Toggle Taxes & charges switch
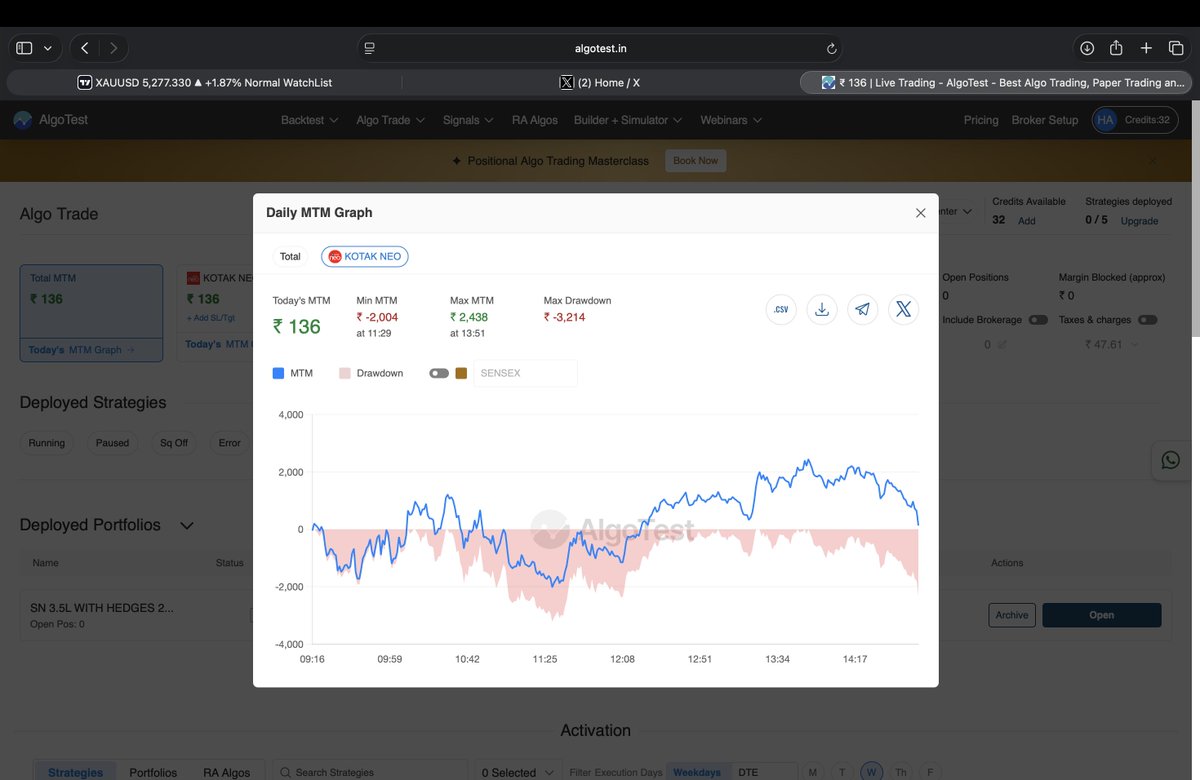The width and height of the screenshot is (1200, 780). tap(1148, 320)
